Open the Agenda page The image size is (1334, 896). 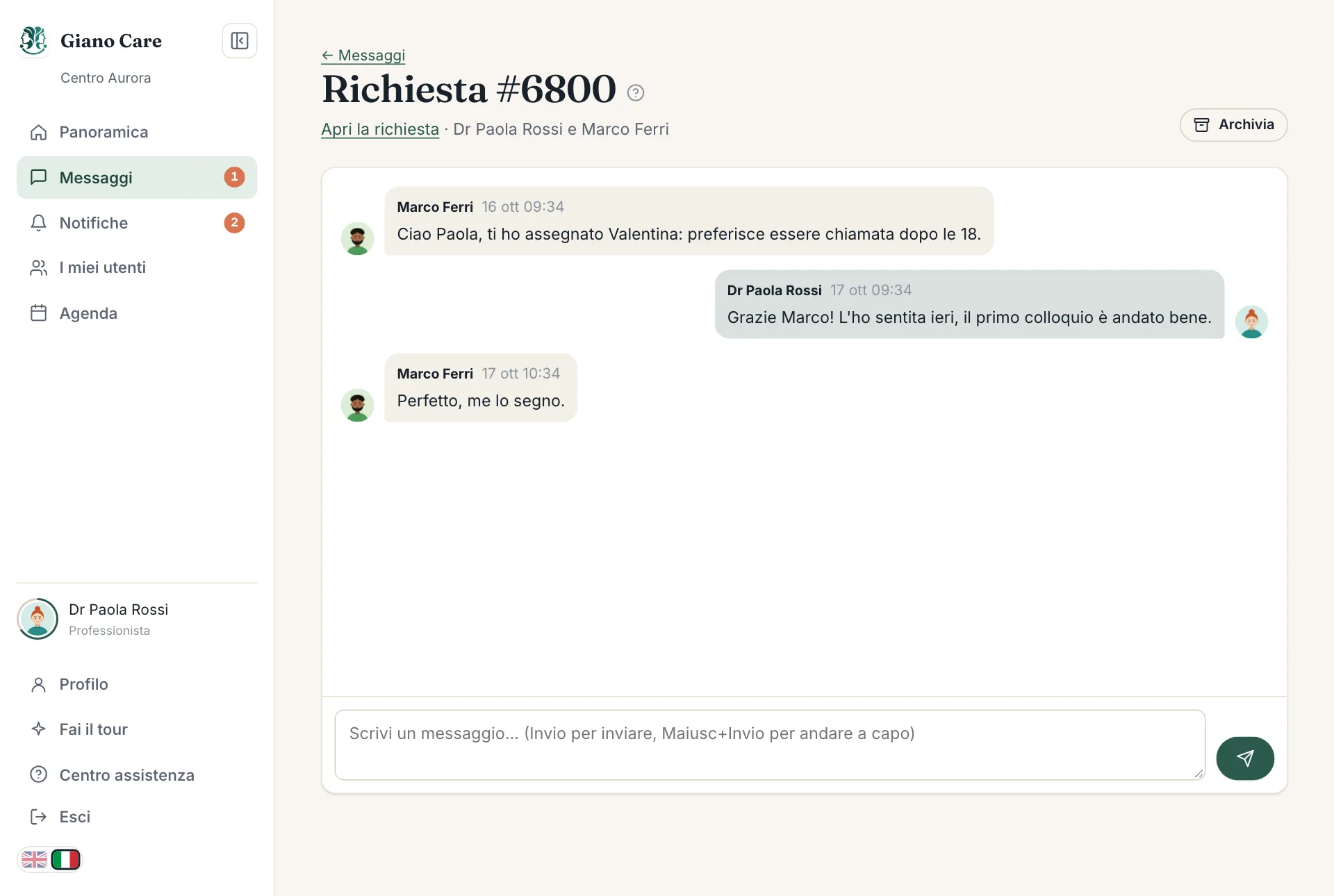click(x=137, y=313)
